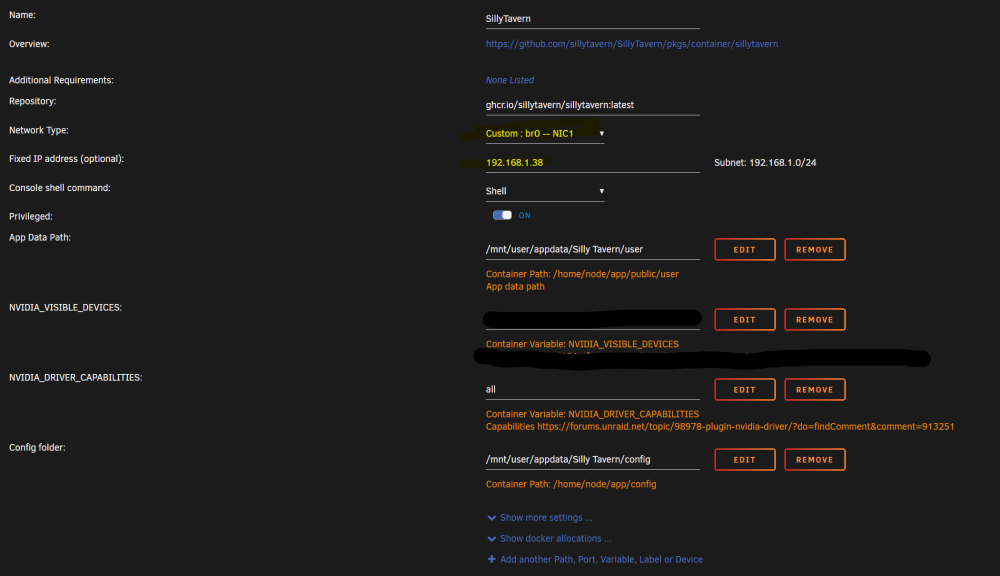Remove the NVIDIA_VISIBLE_DEVICES variable

pyautogui.click(x=814, y=320)
